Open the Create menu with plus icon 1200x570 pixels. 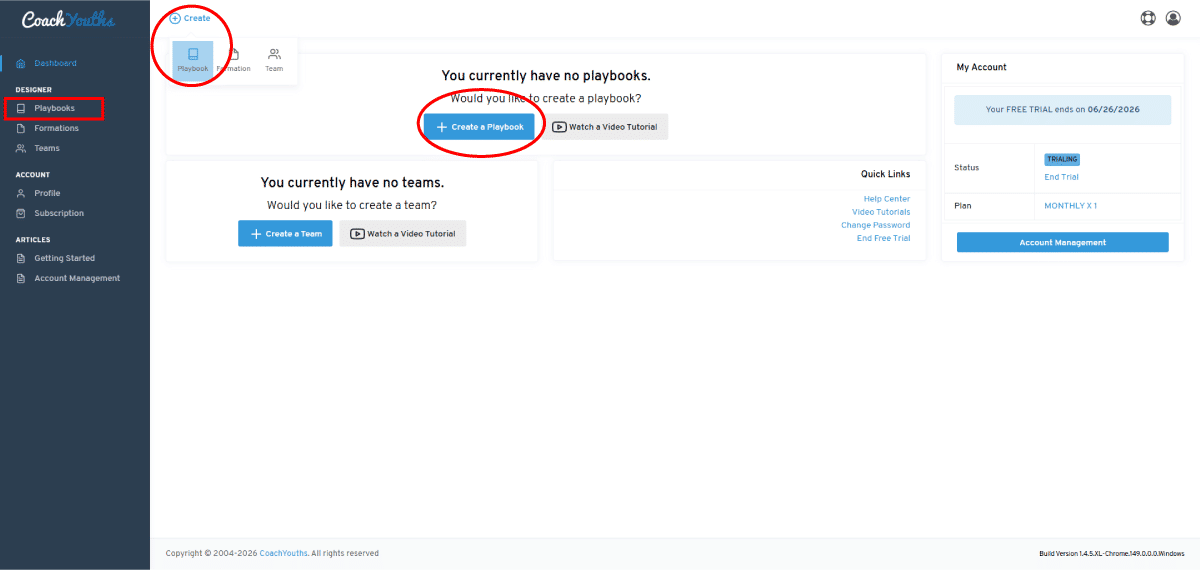[190, 18]
